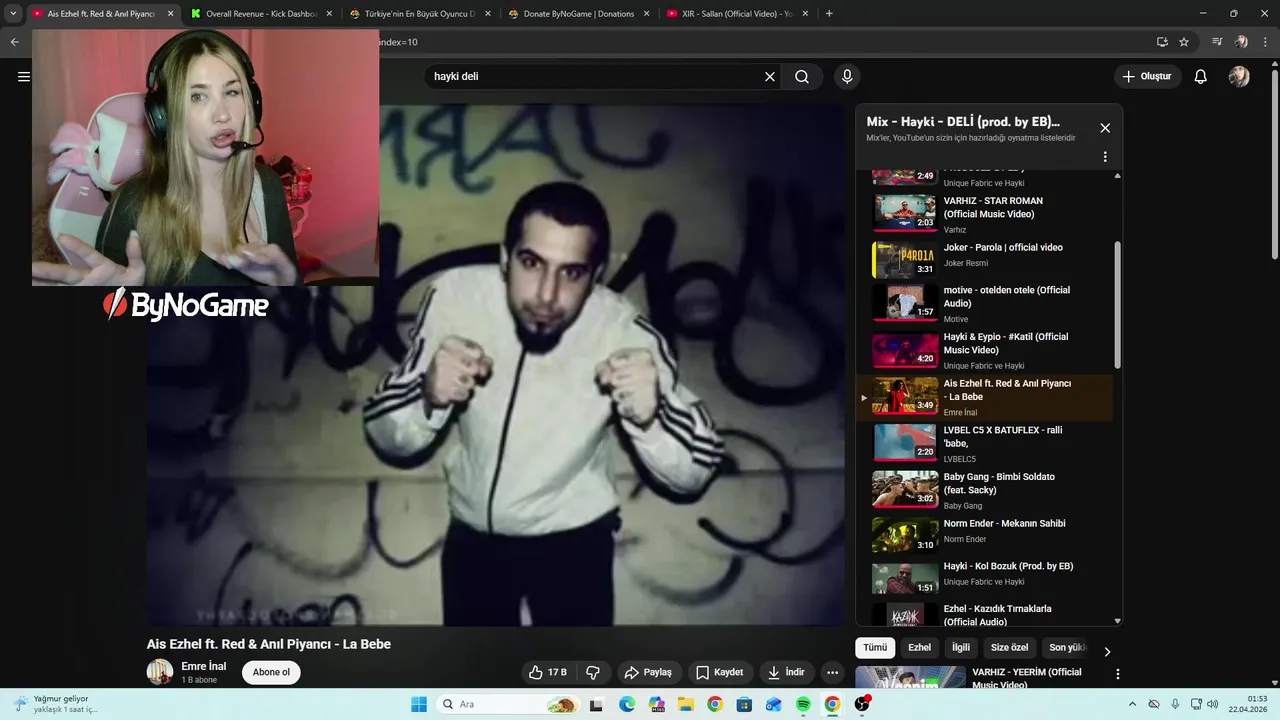Image resolution: width=1280 pixels, height=720 pixels.
Task: Launch Spotify from the taskbar
Action: click(x=804, y=704)
